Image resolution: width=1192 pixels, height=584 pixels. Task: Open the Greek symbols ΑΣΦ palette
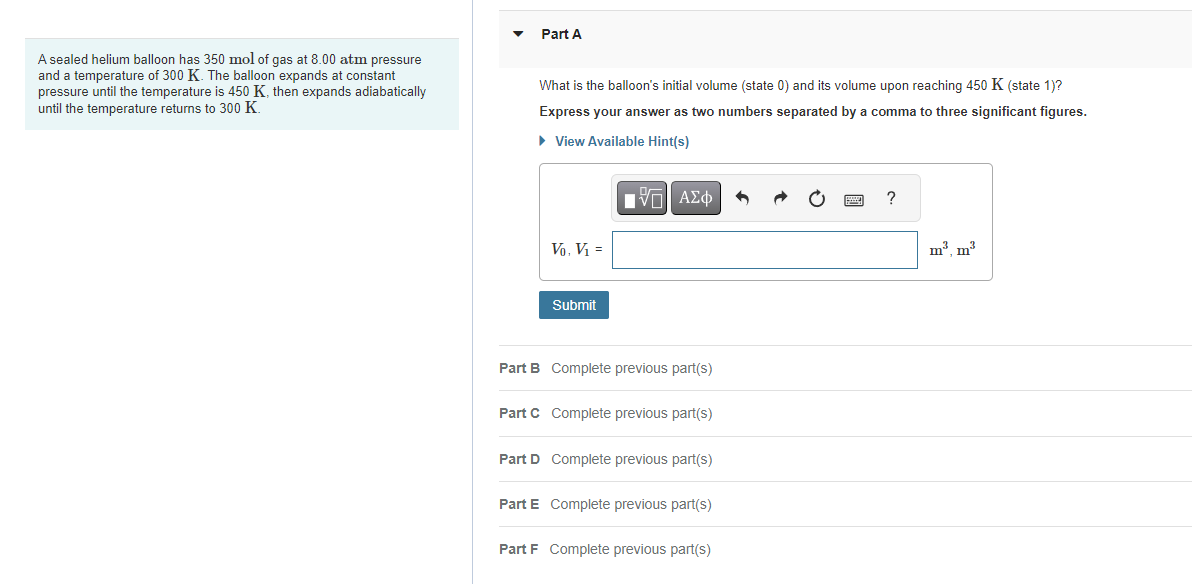coord(696,199)
